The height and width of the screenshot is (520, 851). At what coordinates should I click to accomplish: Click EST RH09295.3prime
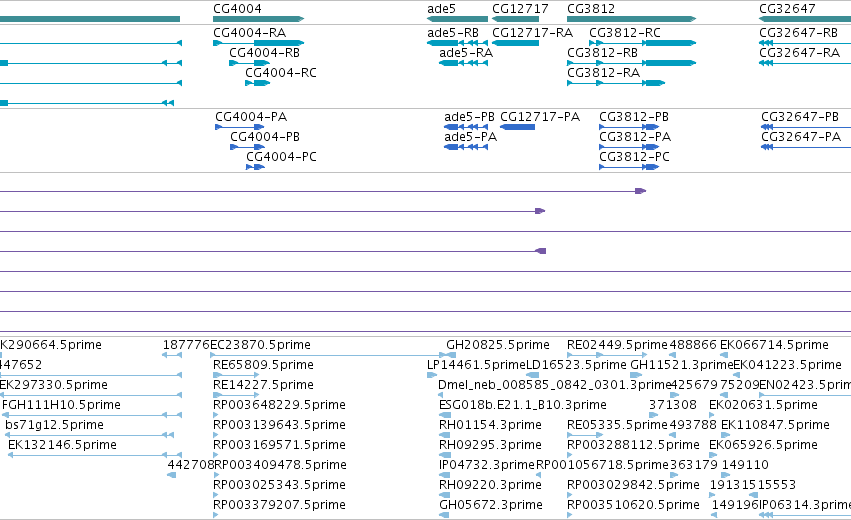pyautogui.click(x=490, y=445)
